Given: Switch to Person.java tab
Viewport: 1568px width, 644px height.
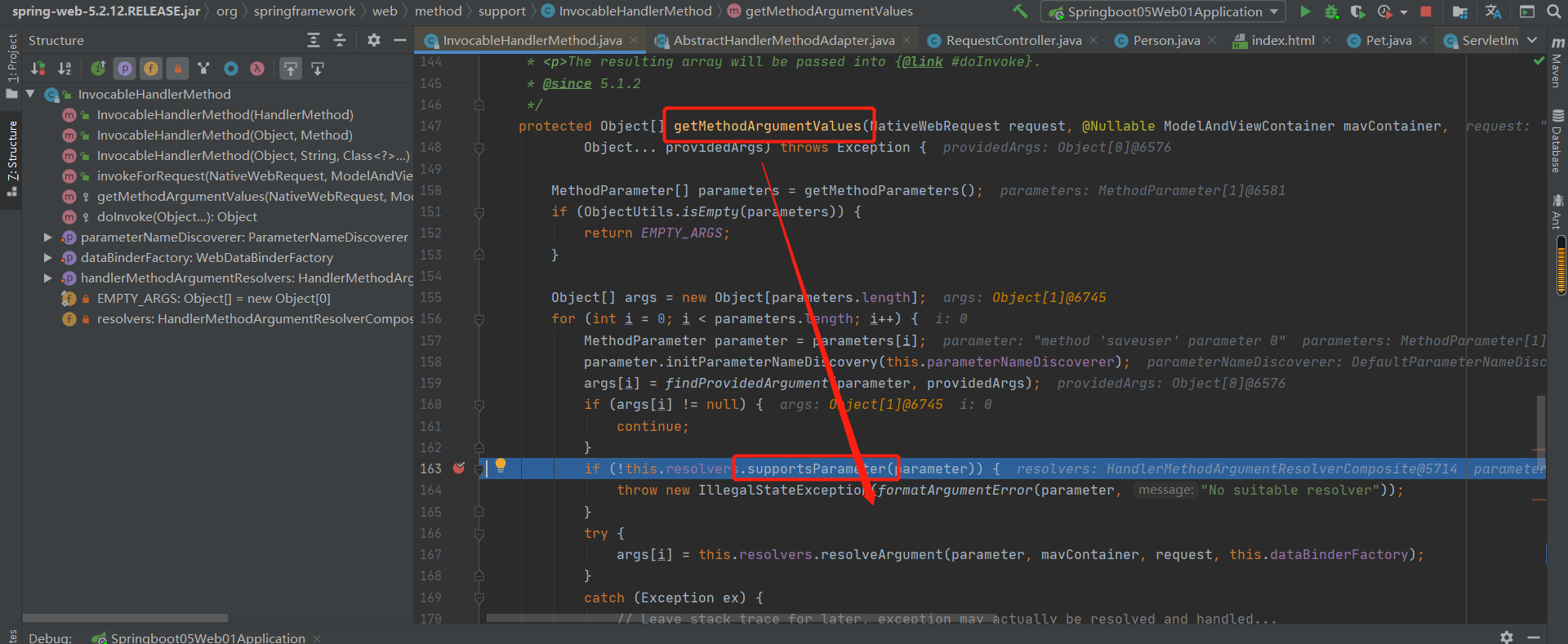Looking at the screenshot, I should tap(1166, 40).
